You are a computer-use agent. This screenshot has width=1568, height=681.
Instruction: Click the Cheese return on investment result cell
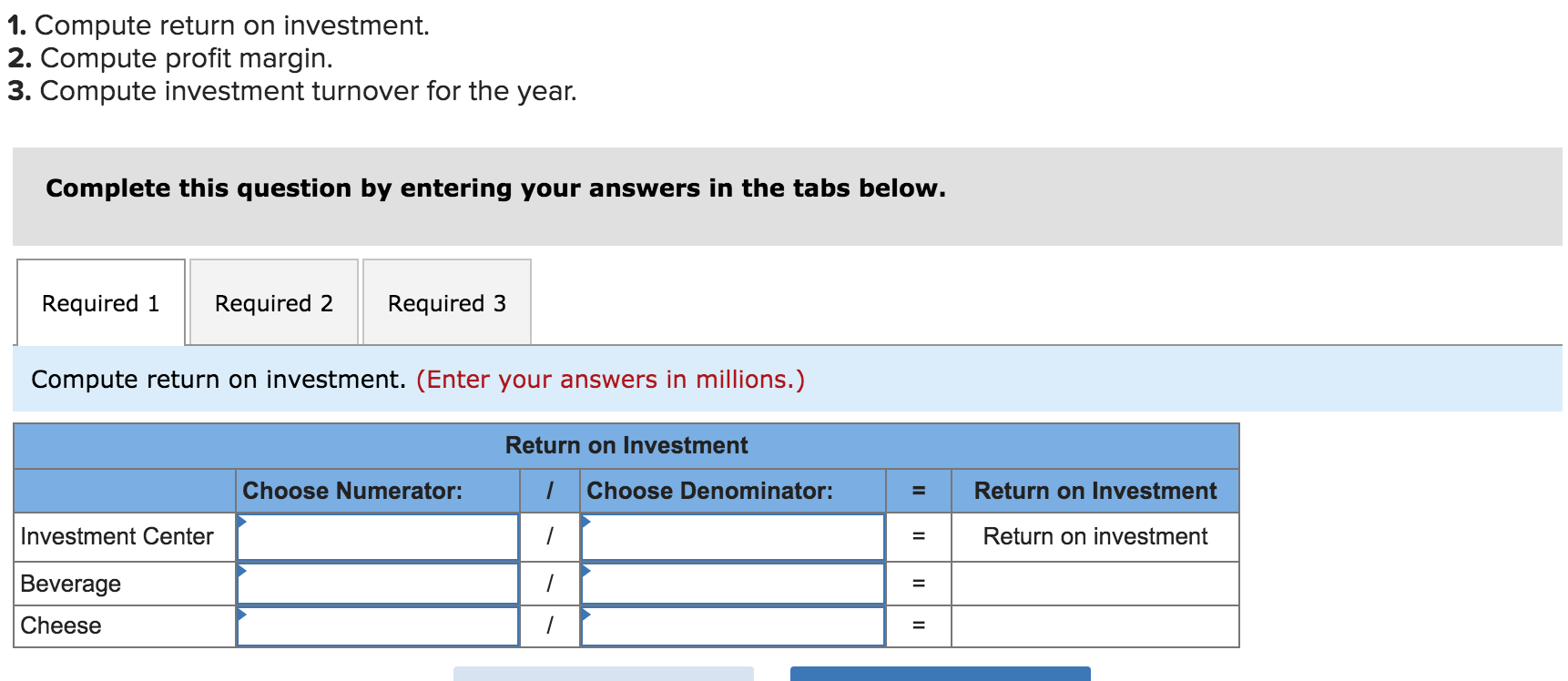point(1095,625)
